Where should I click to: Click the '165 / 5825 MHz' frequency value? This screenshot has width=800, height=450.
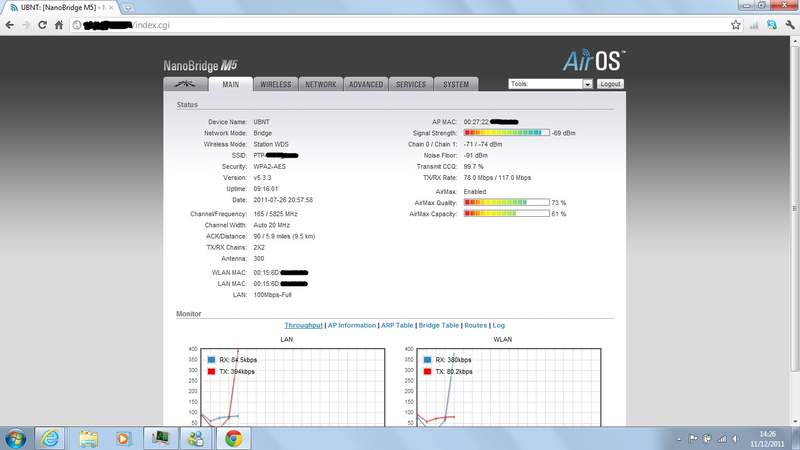click(x=276, y=214)
